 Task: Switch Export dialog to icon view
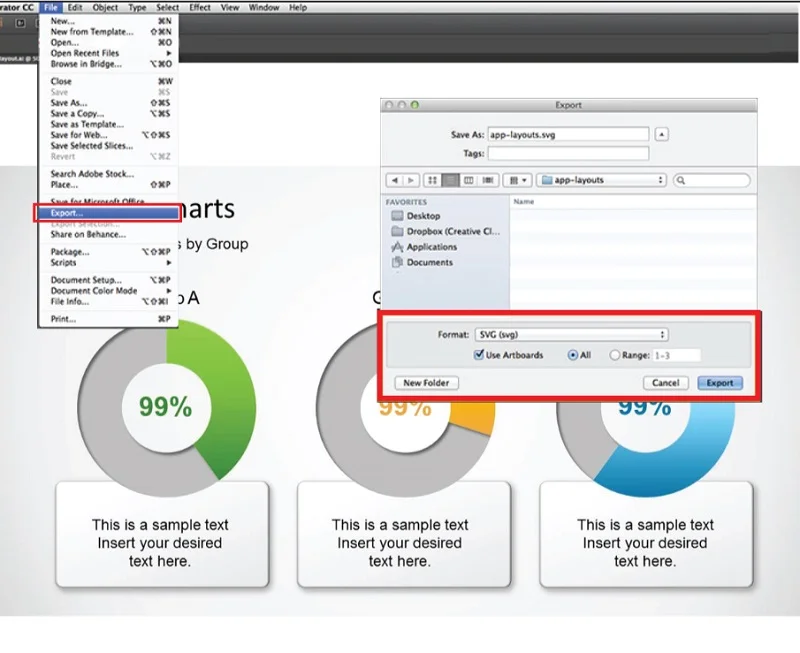tap(432, 180)
